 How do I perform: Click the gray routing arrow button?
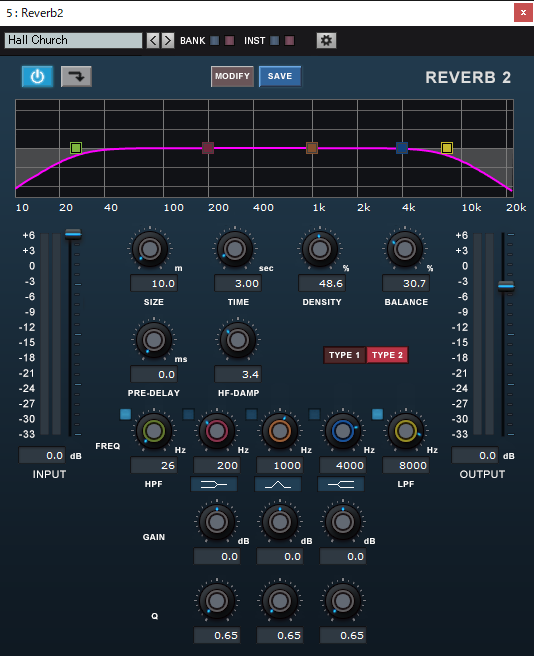(x=76, y=77)
